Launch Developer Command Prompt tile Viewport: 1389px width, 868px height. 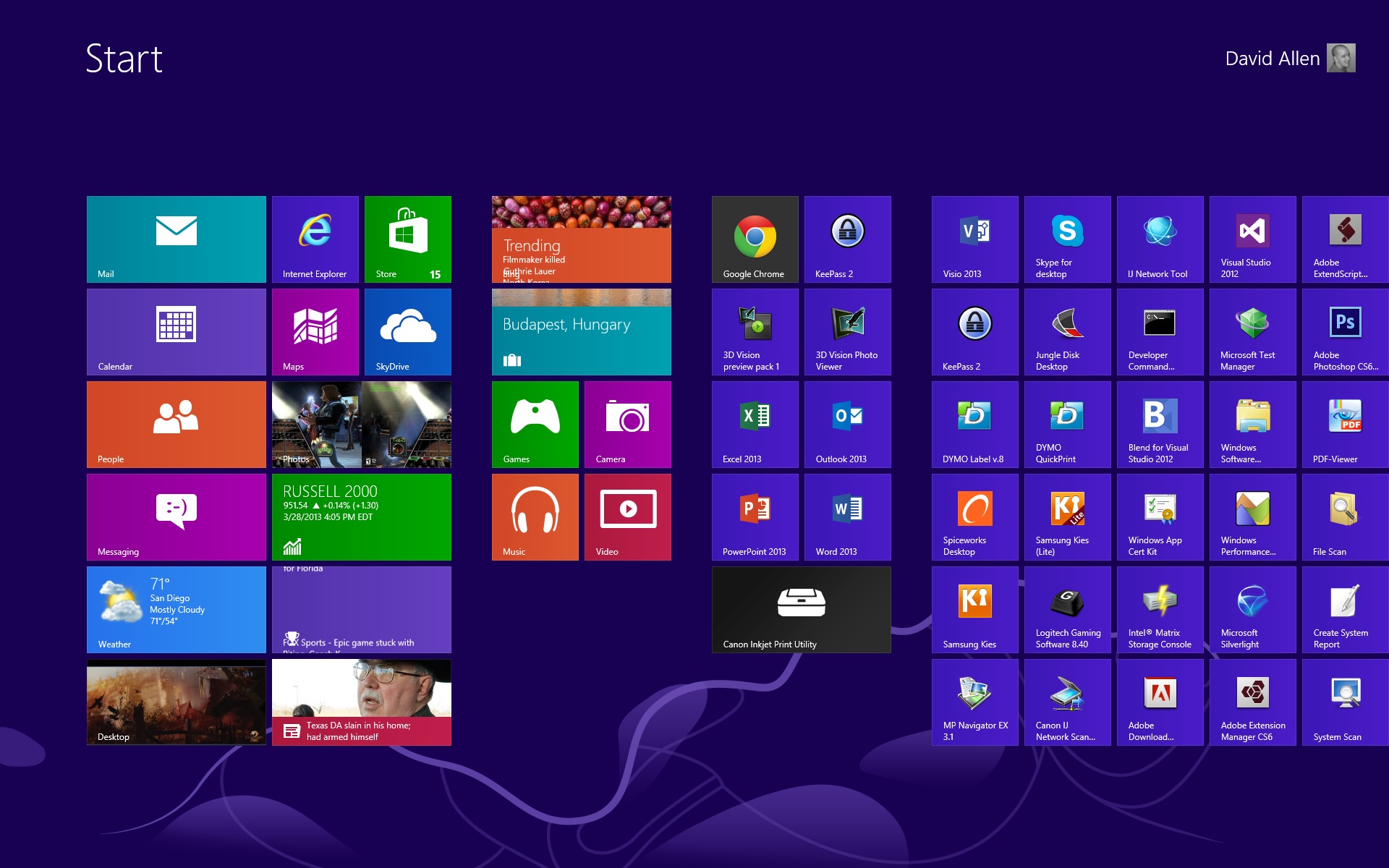[1160, 331]
